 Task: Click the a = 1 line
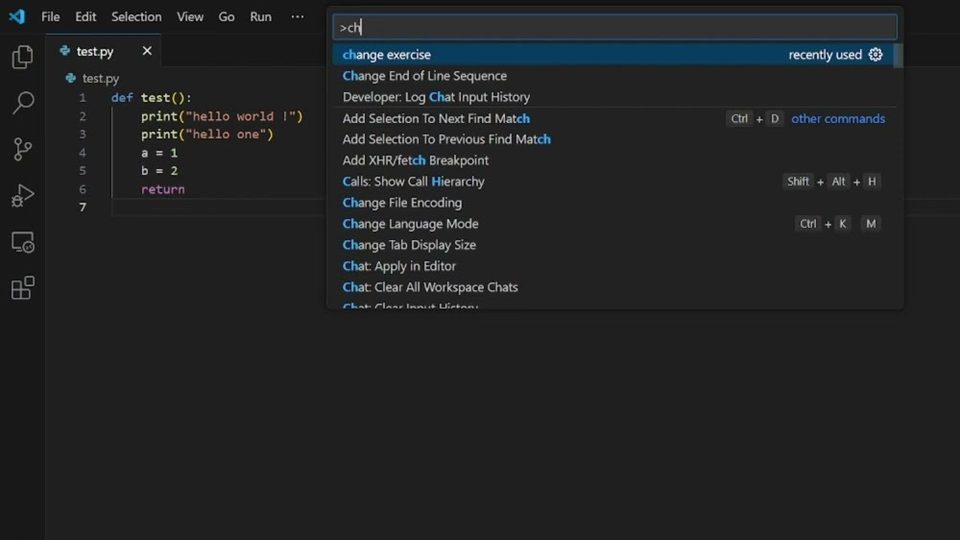tap(159, 152)
